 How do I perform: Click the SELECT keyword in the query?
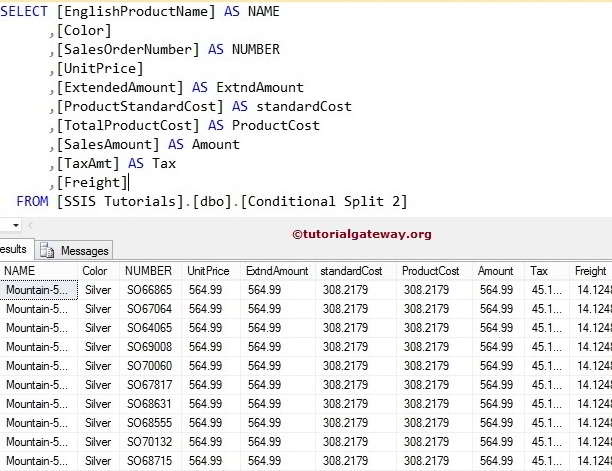[24, 11]
